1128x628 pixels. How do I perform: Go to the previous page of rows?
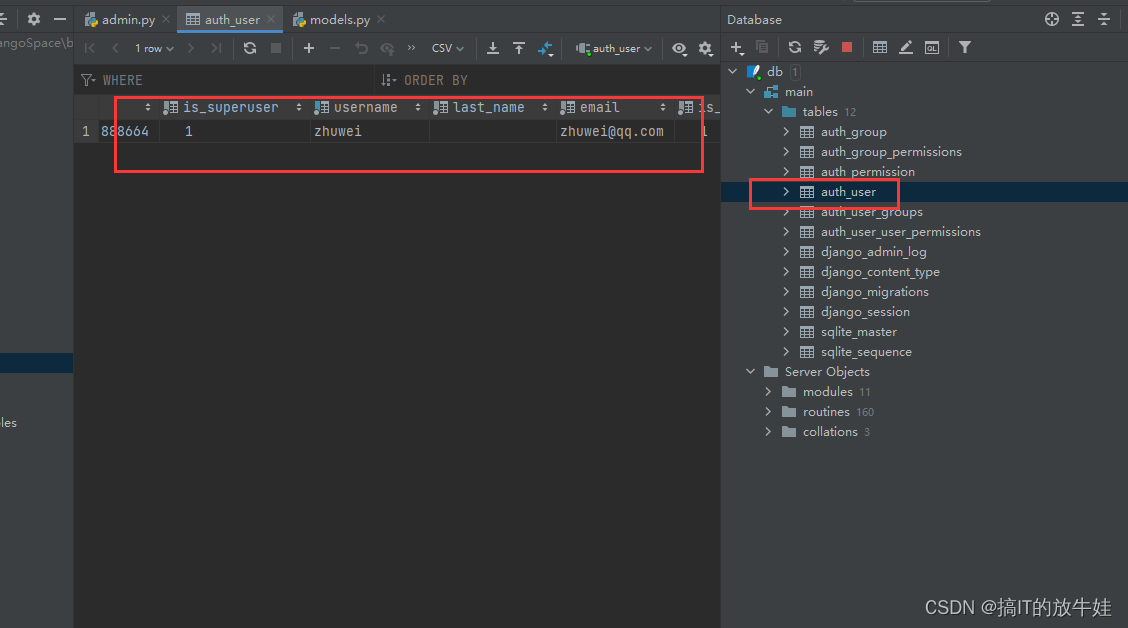[x=115, y=48]
